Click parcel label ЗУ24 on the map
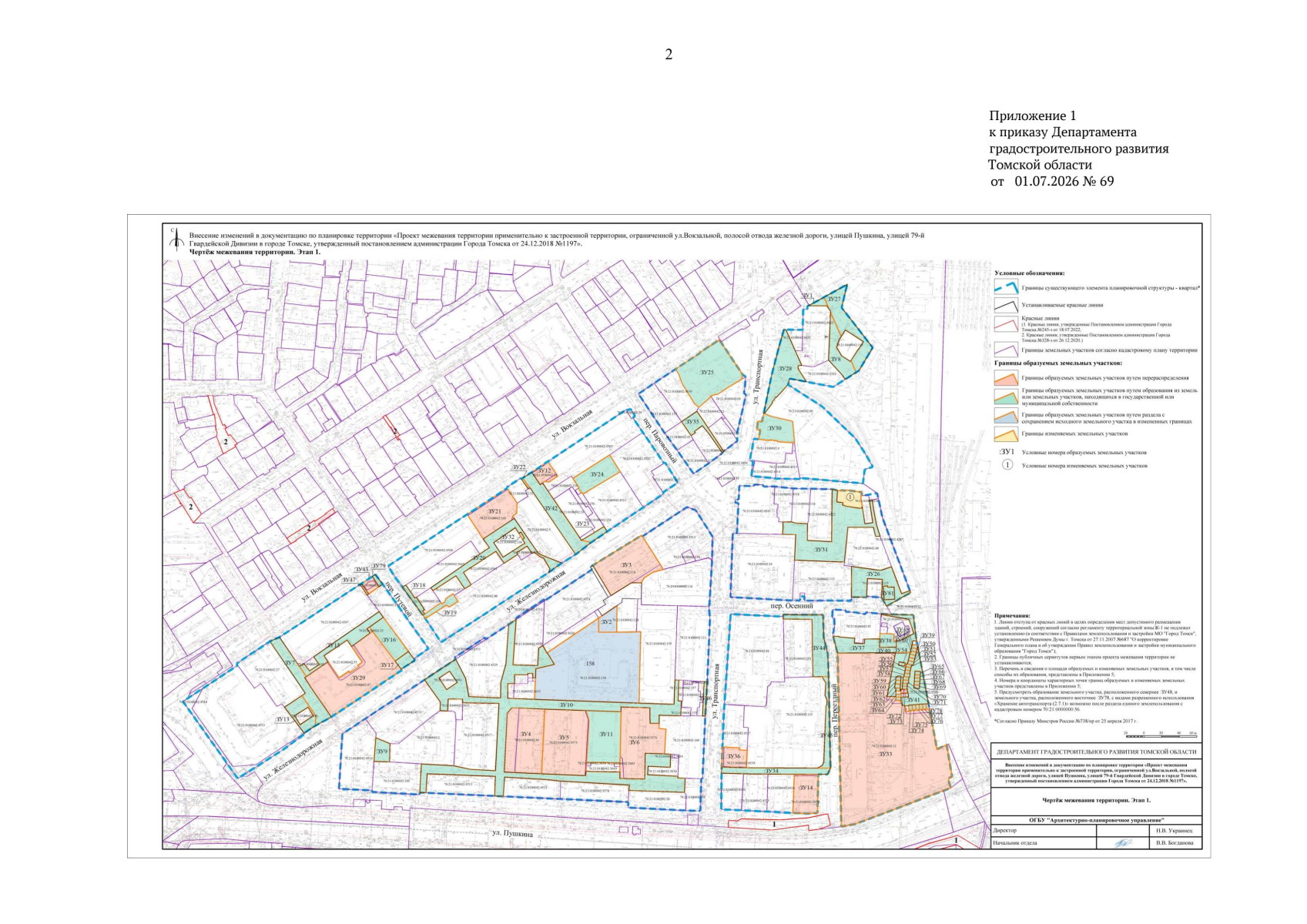This screenshot has width=1307, height=924. point(597,474)
